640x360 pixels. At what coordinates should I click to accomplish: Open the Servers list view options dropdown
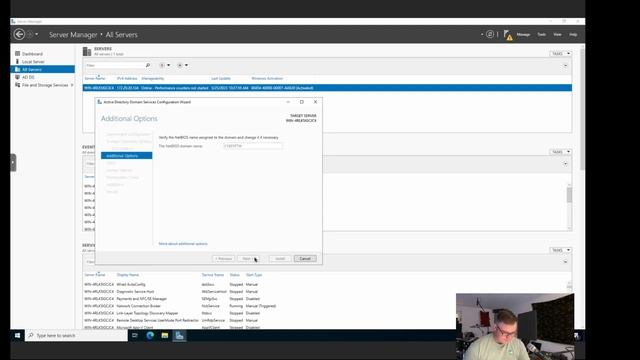(165, 65)
